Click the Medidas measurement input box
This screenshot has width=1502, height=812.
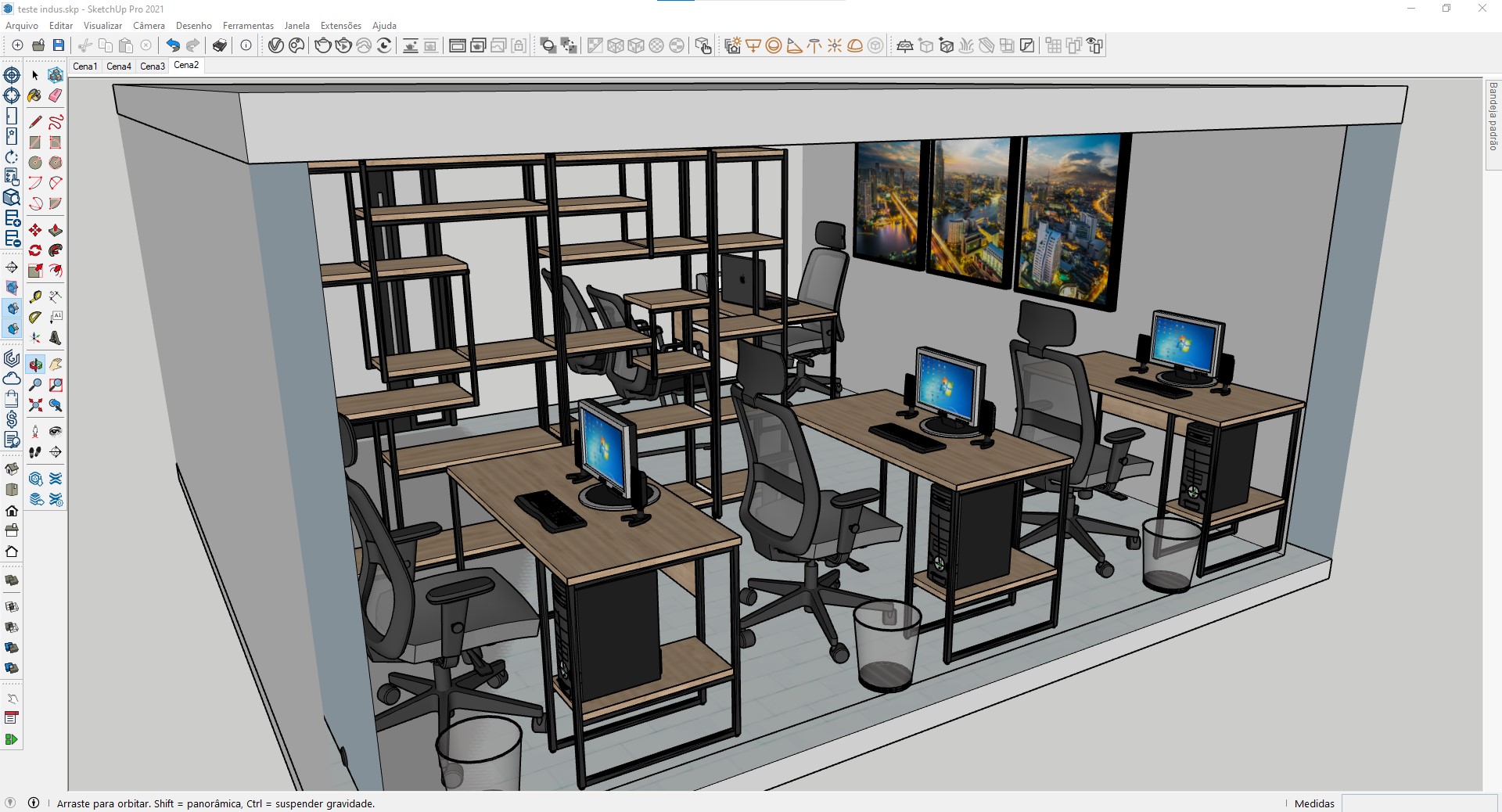click(x=1419, y=803)
